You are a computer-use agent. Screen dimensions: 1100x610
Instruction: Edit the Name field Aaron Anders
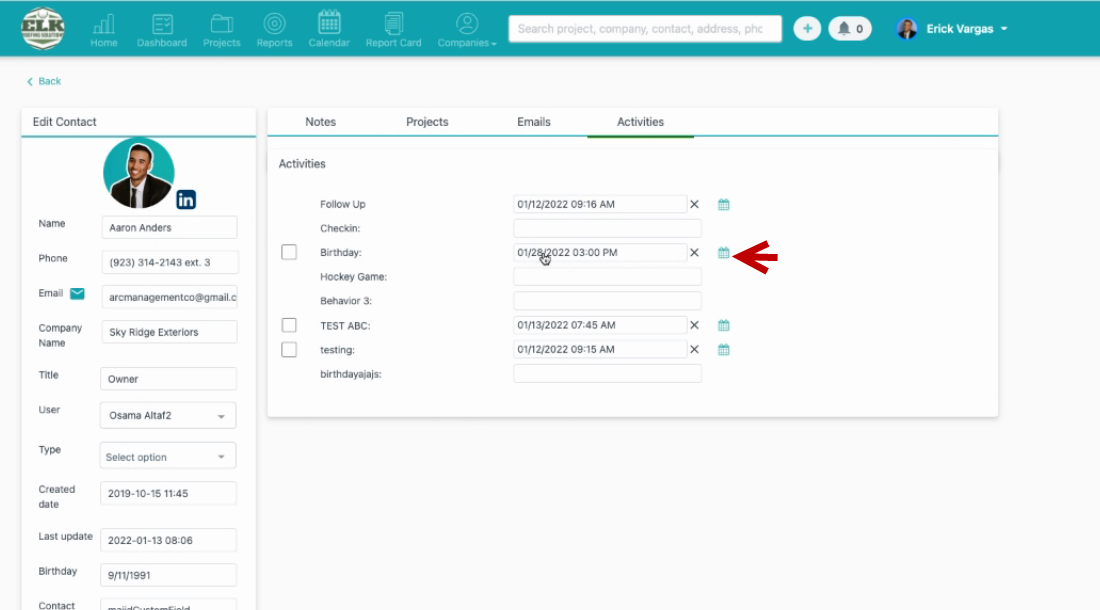[169, 228]
